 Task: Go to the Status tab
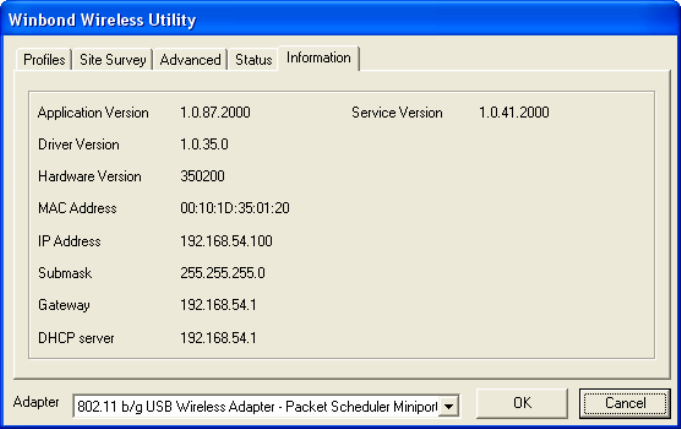point(253,60)
